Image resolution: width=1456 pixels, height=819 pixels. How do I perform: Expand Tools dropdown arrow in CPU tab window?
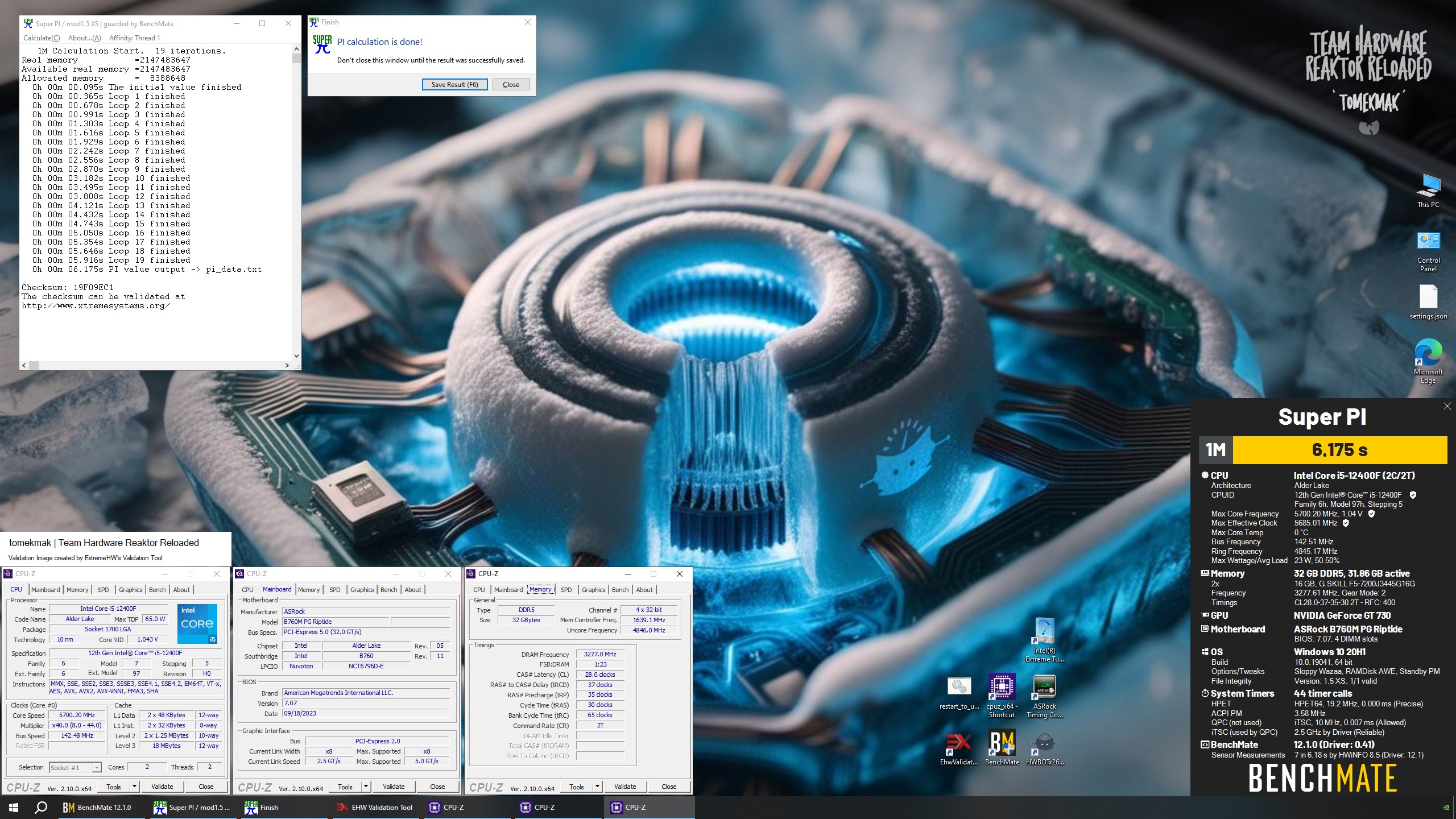(x=135, y=787)
